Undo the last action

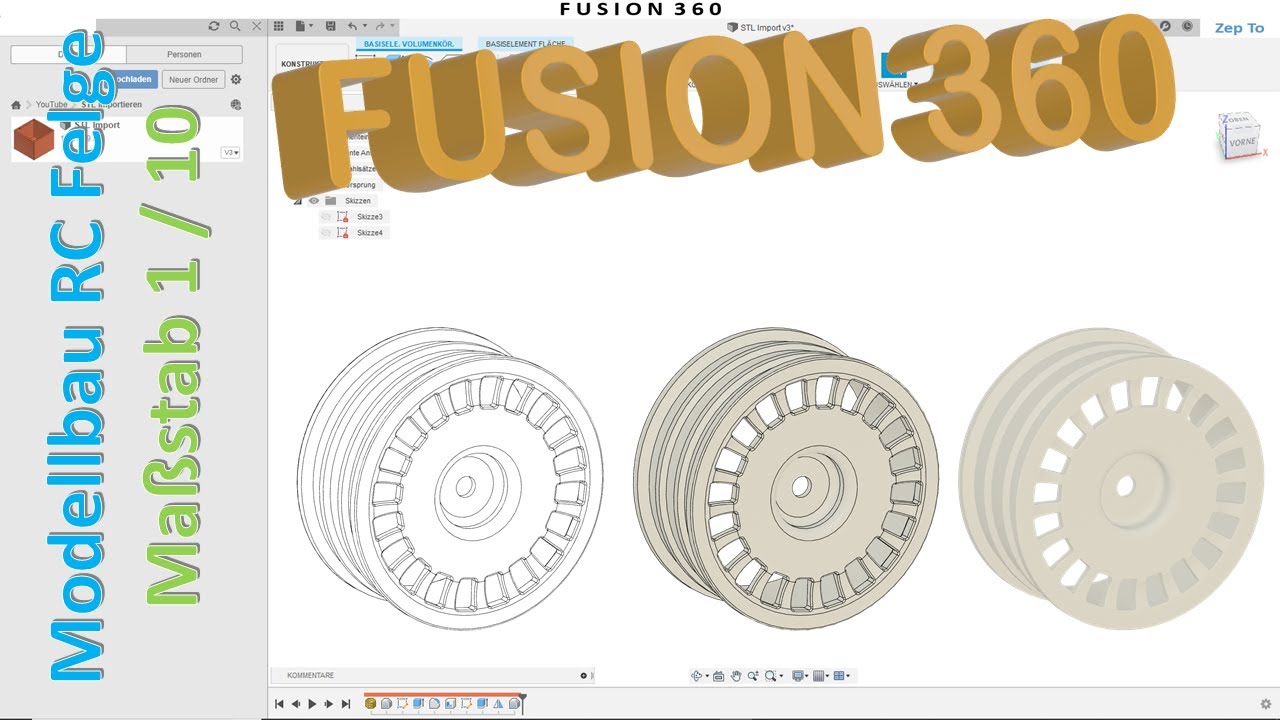[x=351, y=26]
